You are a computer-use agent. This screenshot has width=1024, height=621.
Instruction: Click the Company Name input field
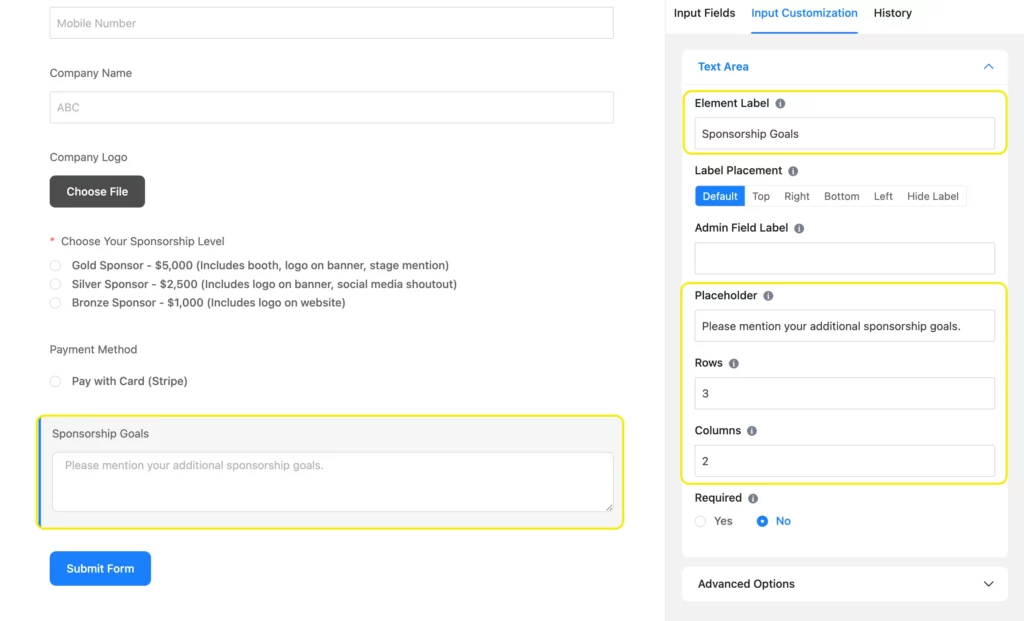(332, 107)
